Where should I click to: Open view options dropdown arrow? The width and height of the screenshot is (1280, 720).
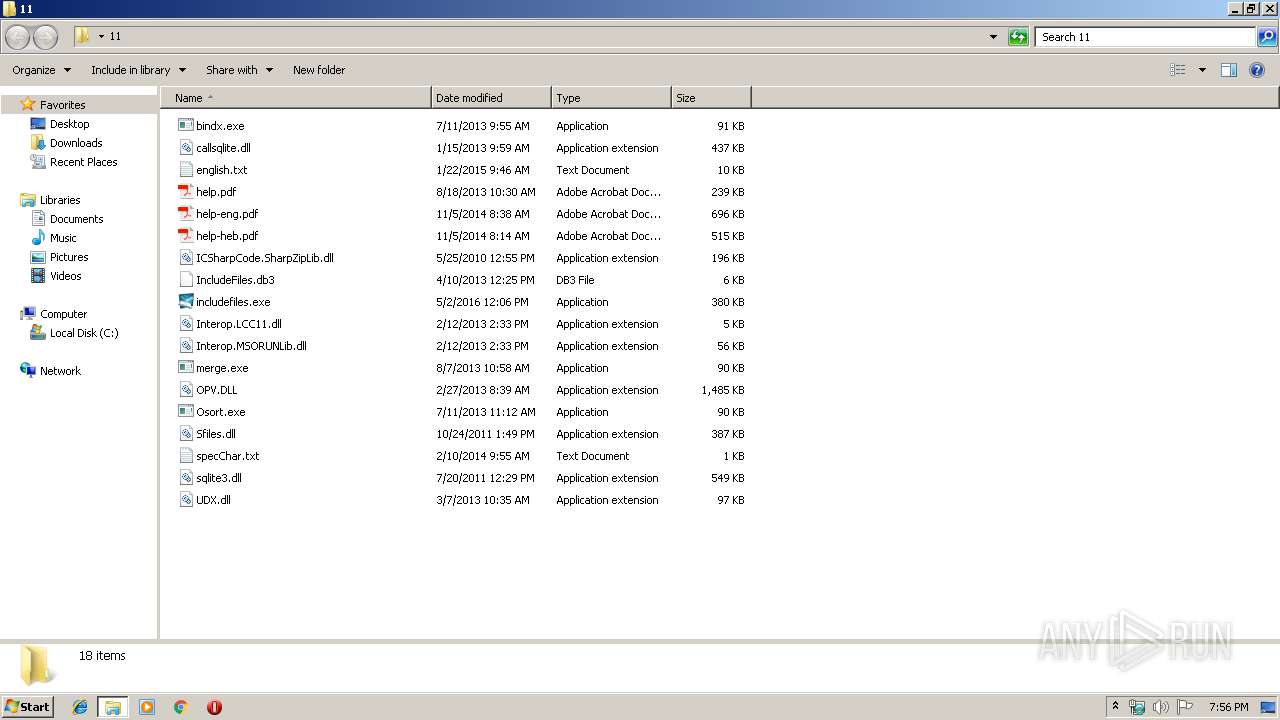click(1202, 70)
